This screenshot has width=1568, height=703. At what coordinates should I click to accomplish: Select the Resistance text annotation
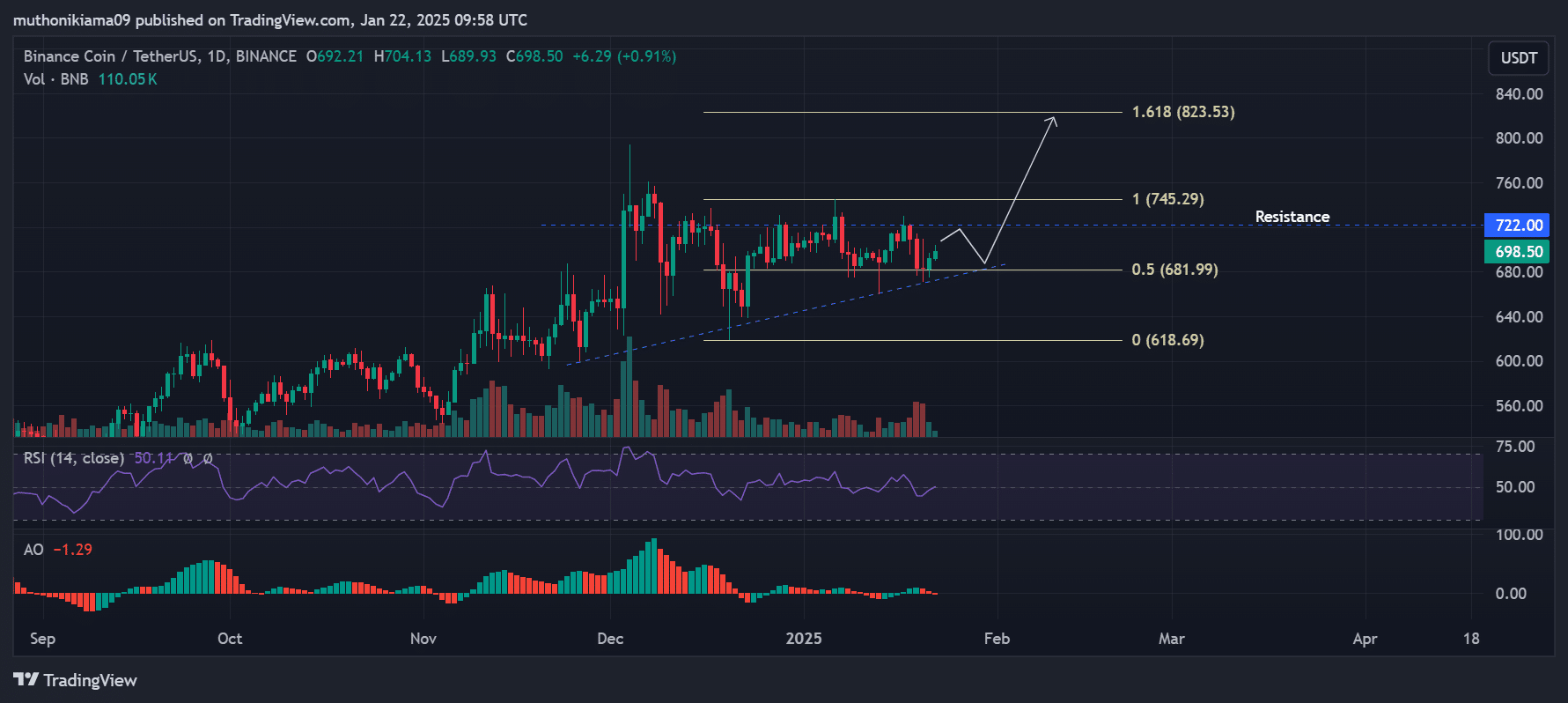pos(1292,217)
